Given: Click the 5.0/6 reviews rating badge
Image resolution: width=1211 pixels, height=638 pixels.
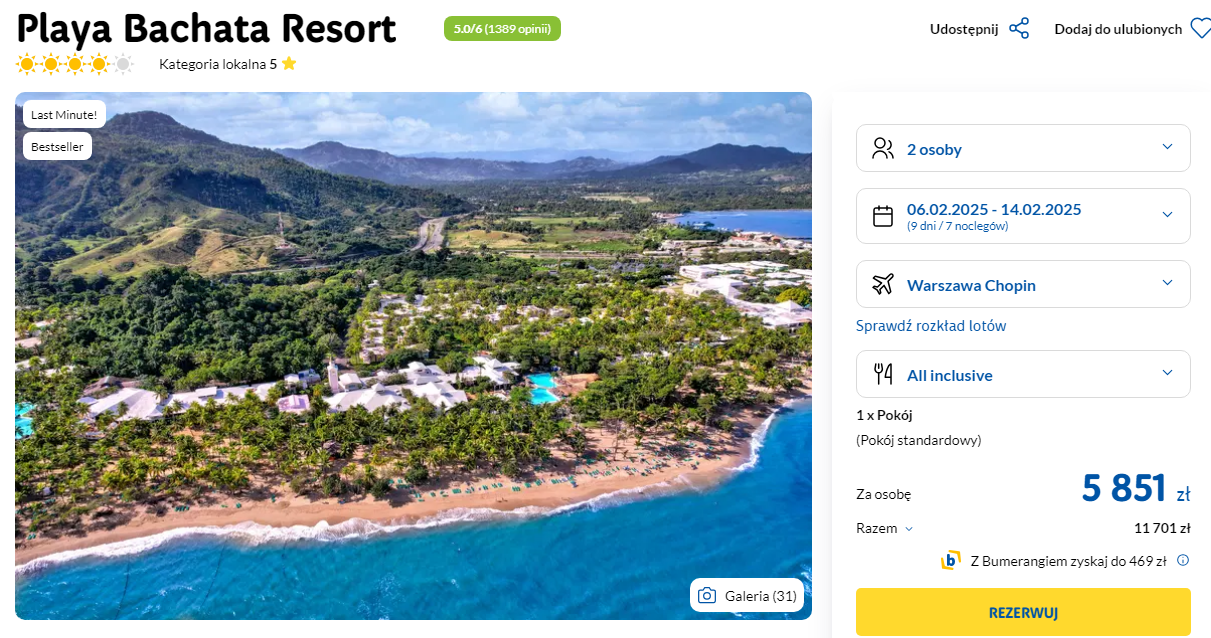Looking at the screenshot, I should [502, 29].
